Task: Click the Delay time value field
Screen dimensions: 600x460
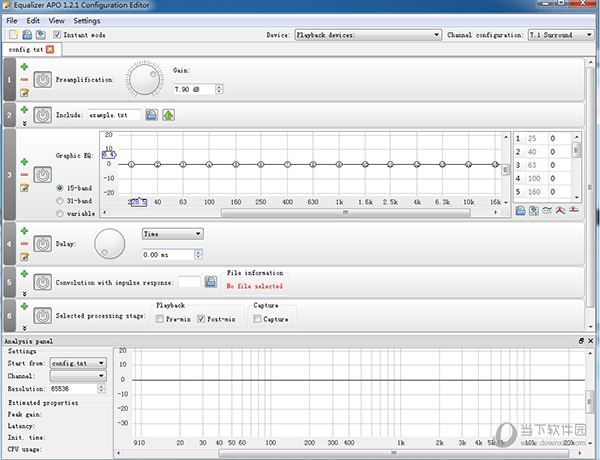Action: pos(168,254)
